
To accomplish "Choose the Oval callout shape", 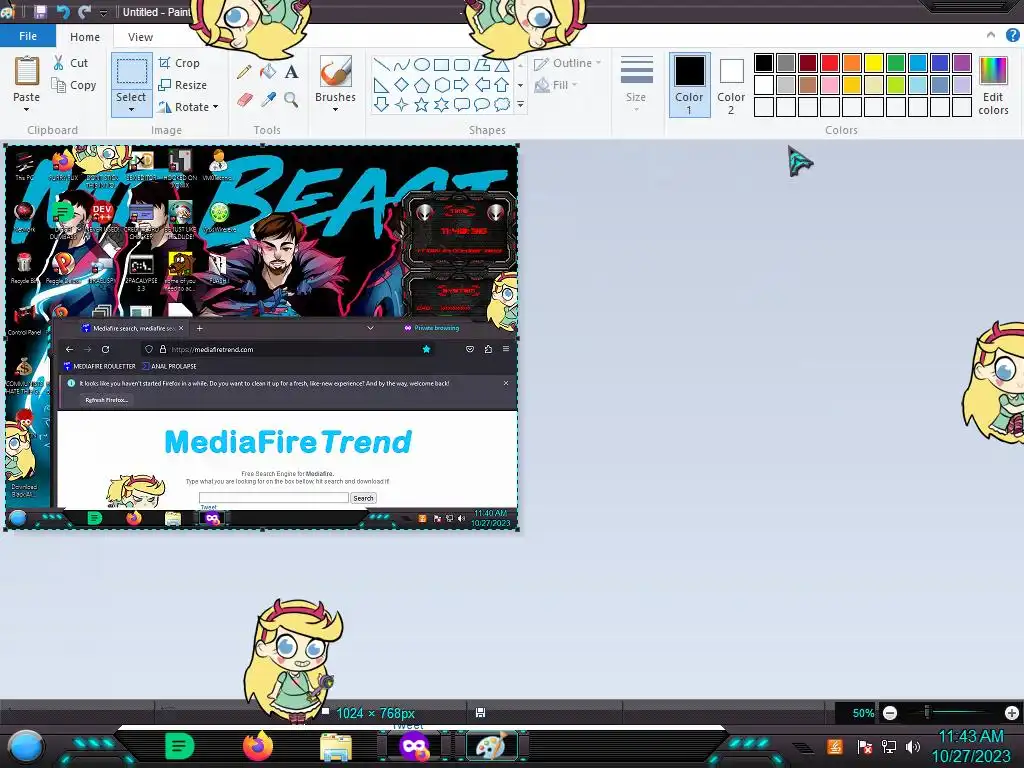I will [482, 104].
